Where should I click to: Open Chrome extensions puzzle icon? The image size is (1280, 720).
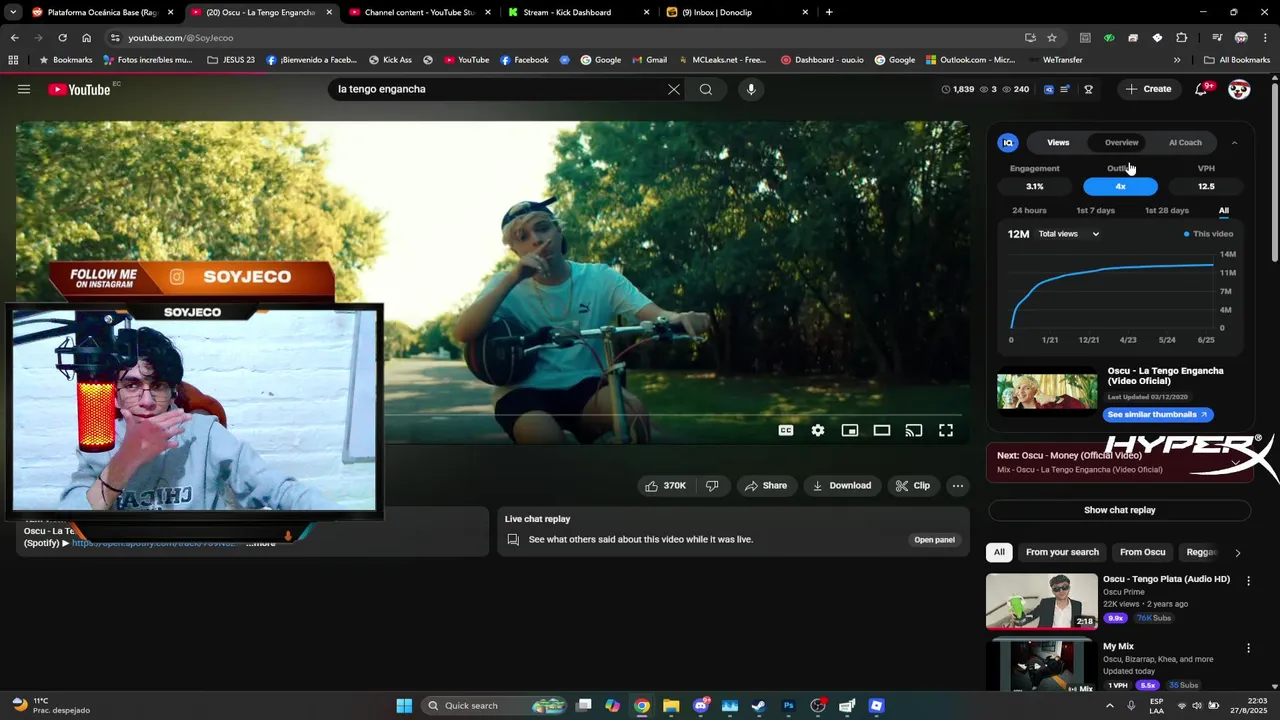(1182, 38)
